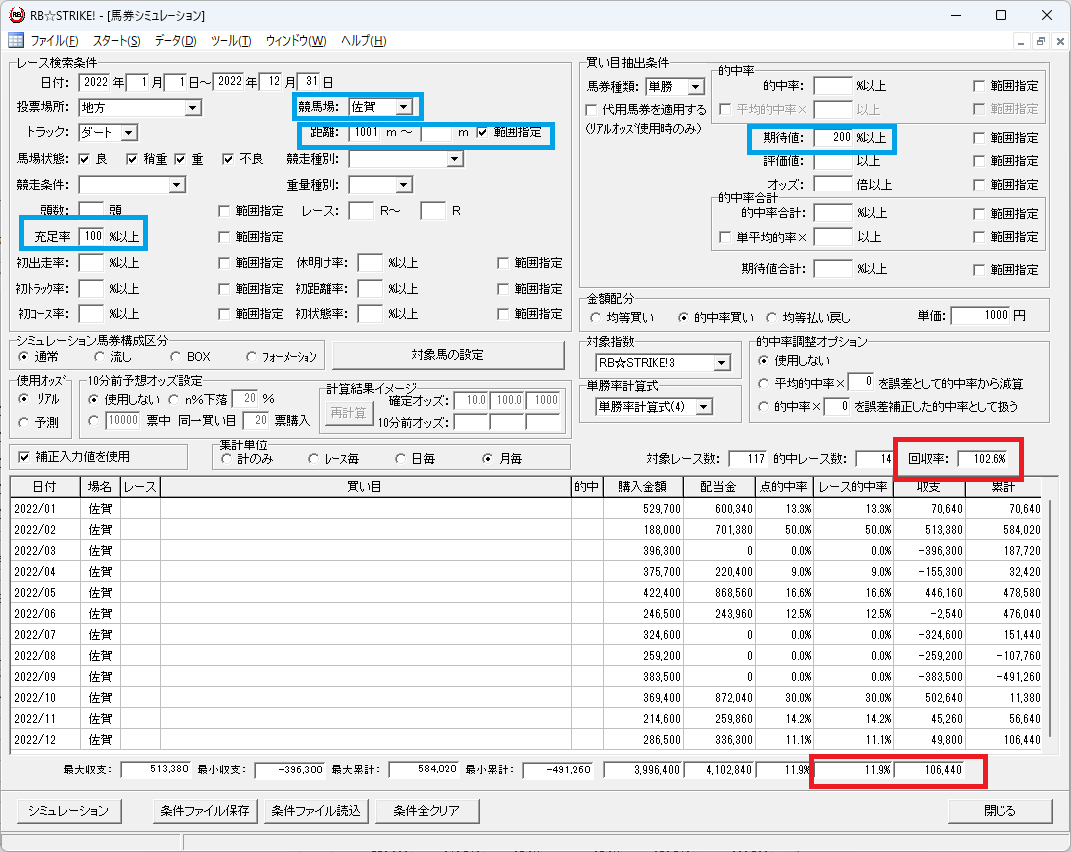This screenshot has width=1071, height=852.
Task: Click the 対象馬の設定 button
Action: pyautogui.click(x=448, y=355)
